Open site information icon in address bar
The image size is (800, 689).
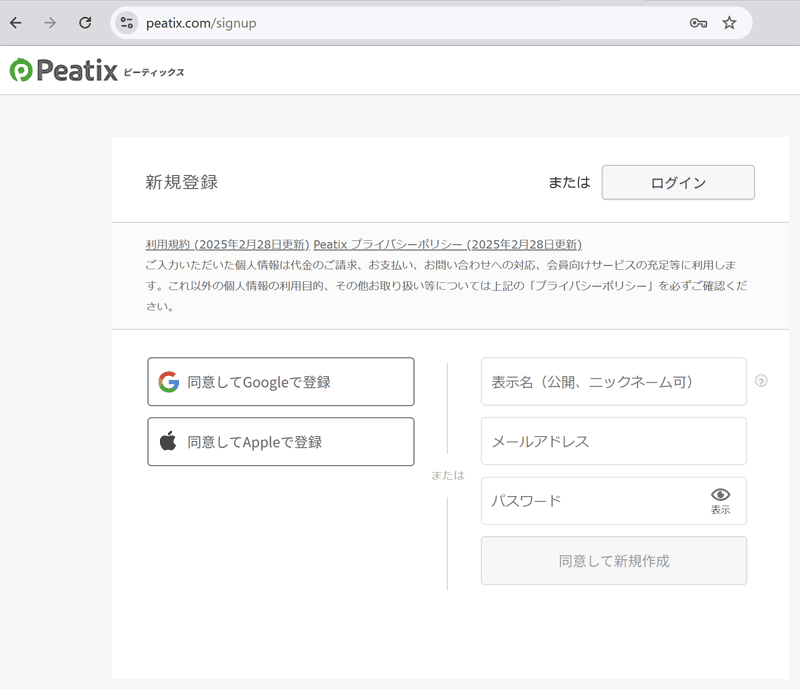click(127, 23)
